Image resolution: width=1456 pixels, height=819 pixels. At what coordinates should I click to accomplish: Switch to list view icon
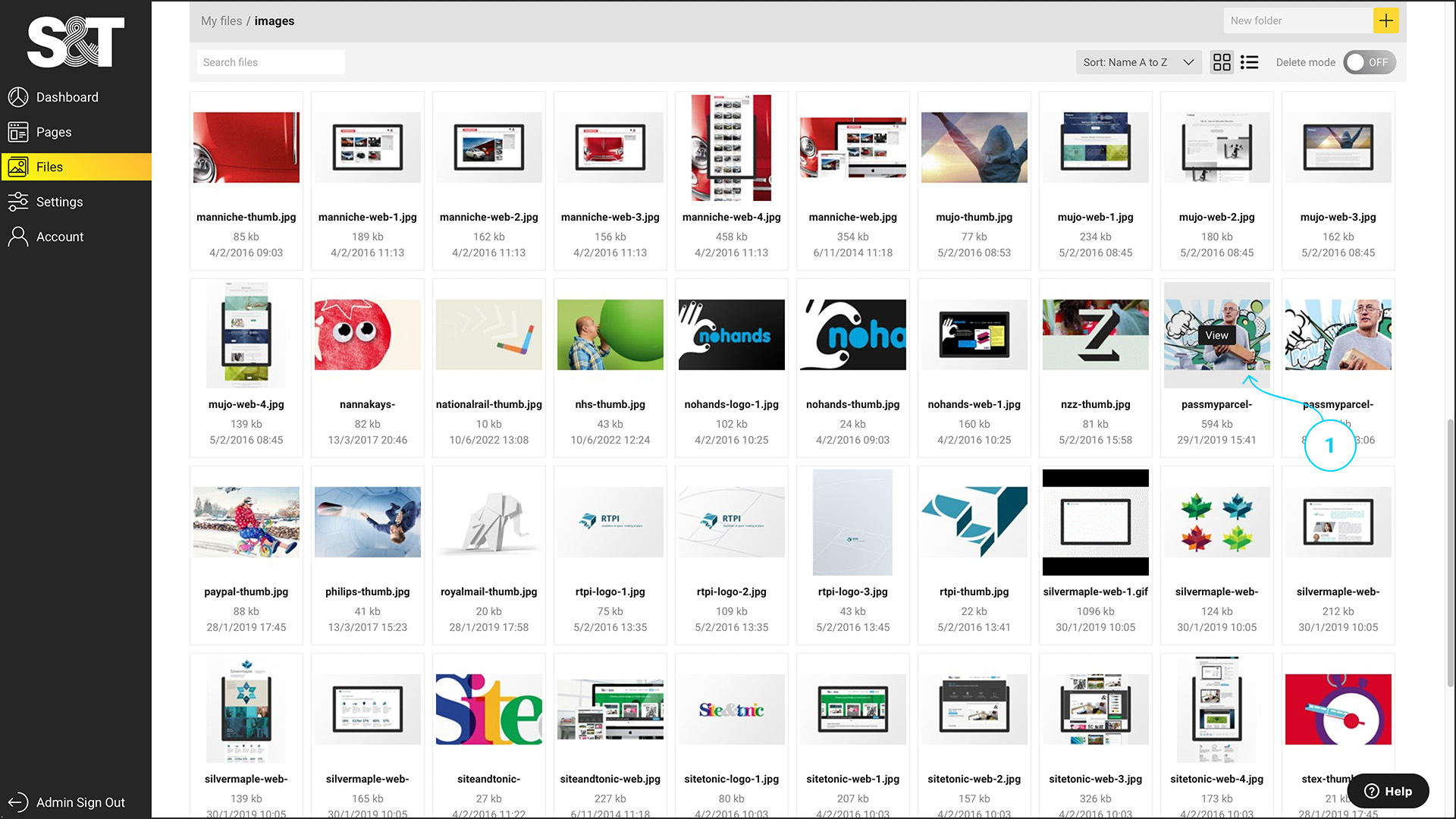(x=1249, y=62)
